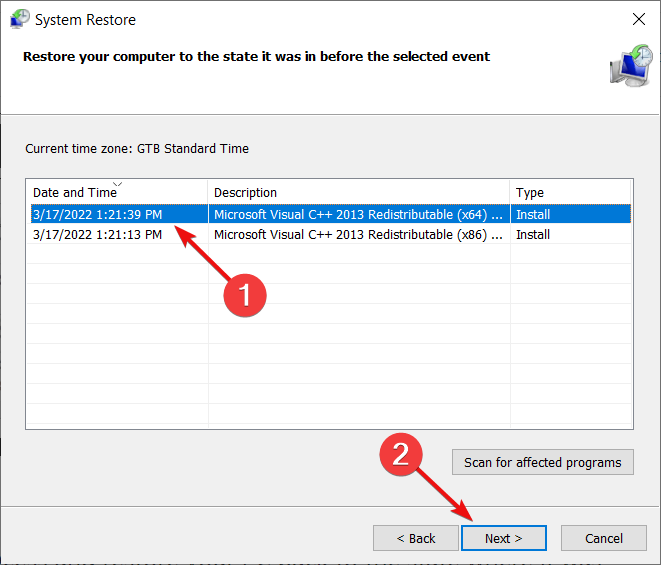The height and width of the screenshot is (565, 661).
Task: Go to the previous step with Back
Action: 416,538
